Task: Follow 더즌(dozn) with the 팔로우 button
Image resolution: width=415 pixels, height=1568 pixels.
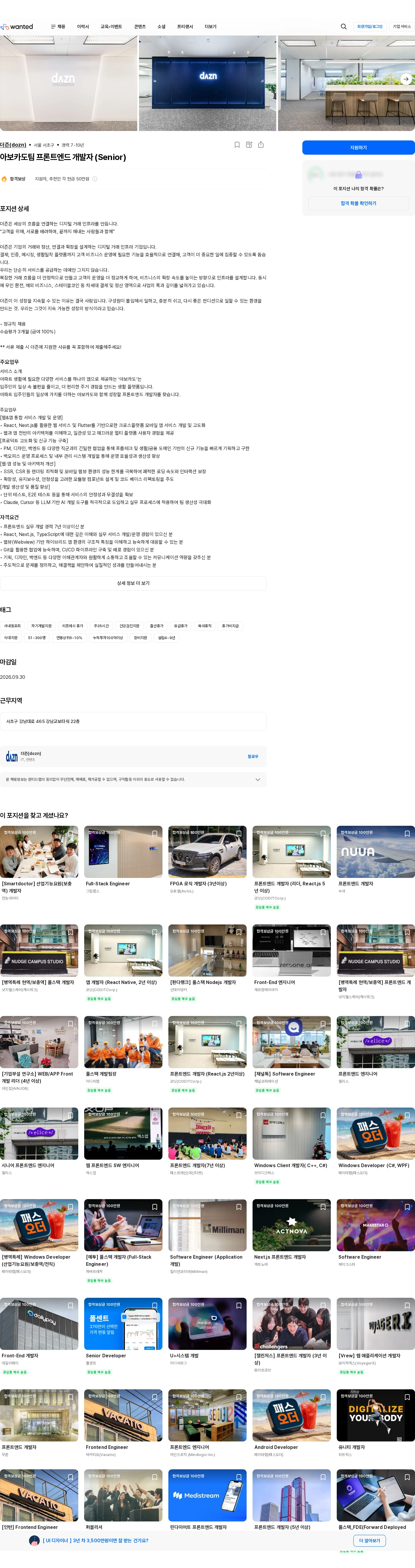Action: pyautogui.click(x=253, y=756)
